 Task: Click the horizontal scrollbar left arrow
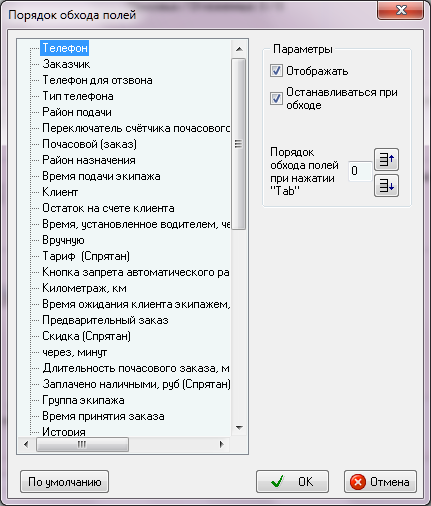26,444
